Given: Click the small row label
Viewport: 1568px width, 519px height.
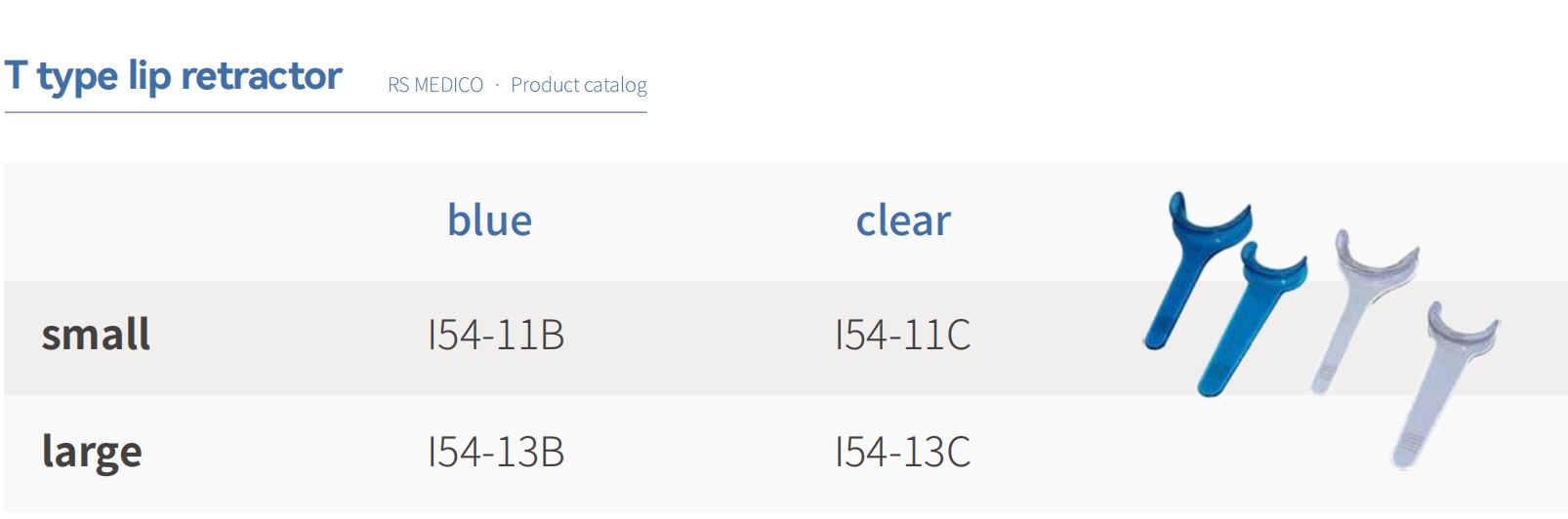Looking at the screenshot, I should tap(96, 335).
